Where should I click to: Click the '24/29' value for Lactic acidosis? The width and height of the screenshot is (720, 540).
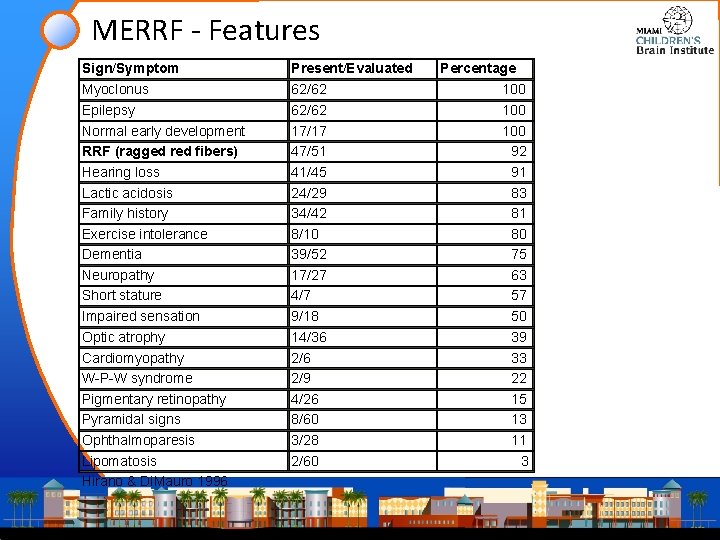pos(309,193)
